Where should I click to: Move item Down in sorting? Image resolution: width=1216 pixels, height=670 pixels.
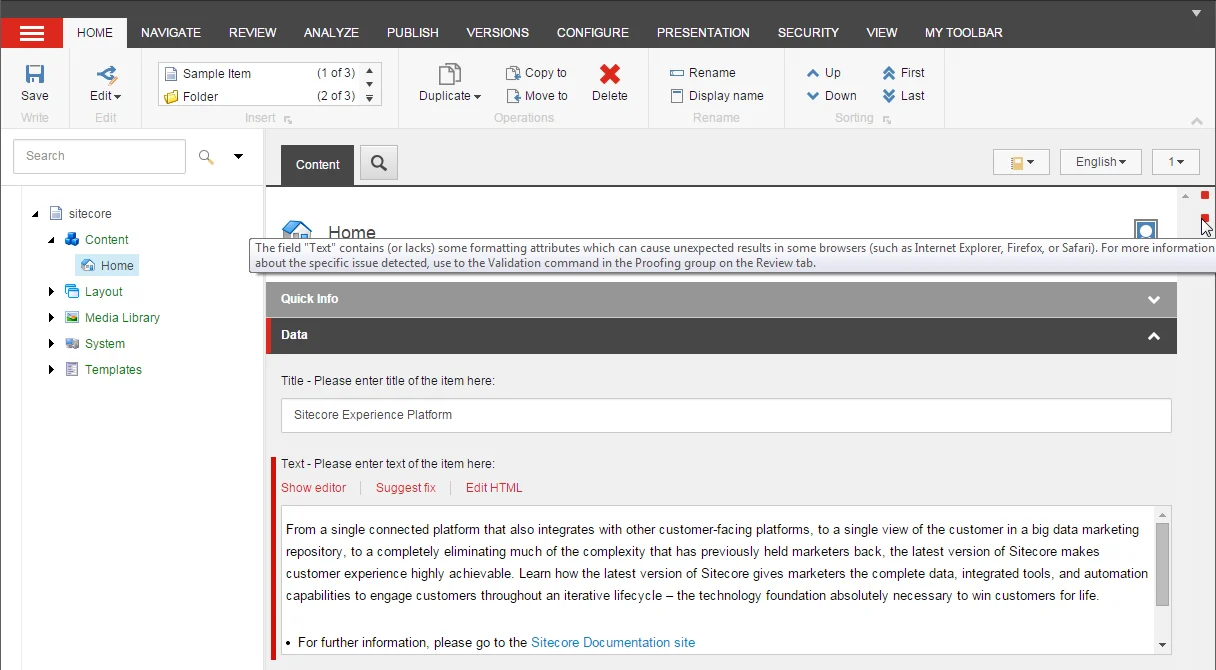coord(832,96)
